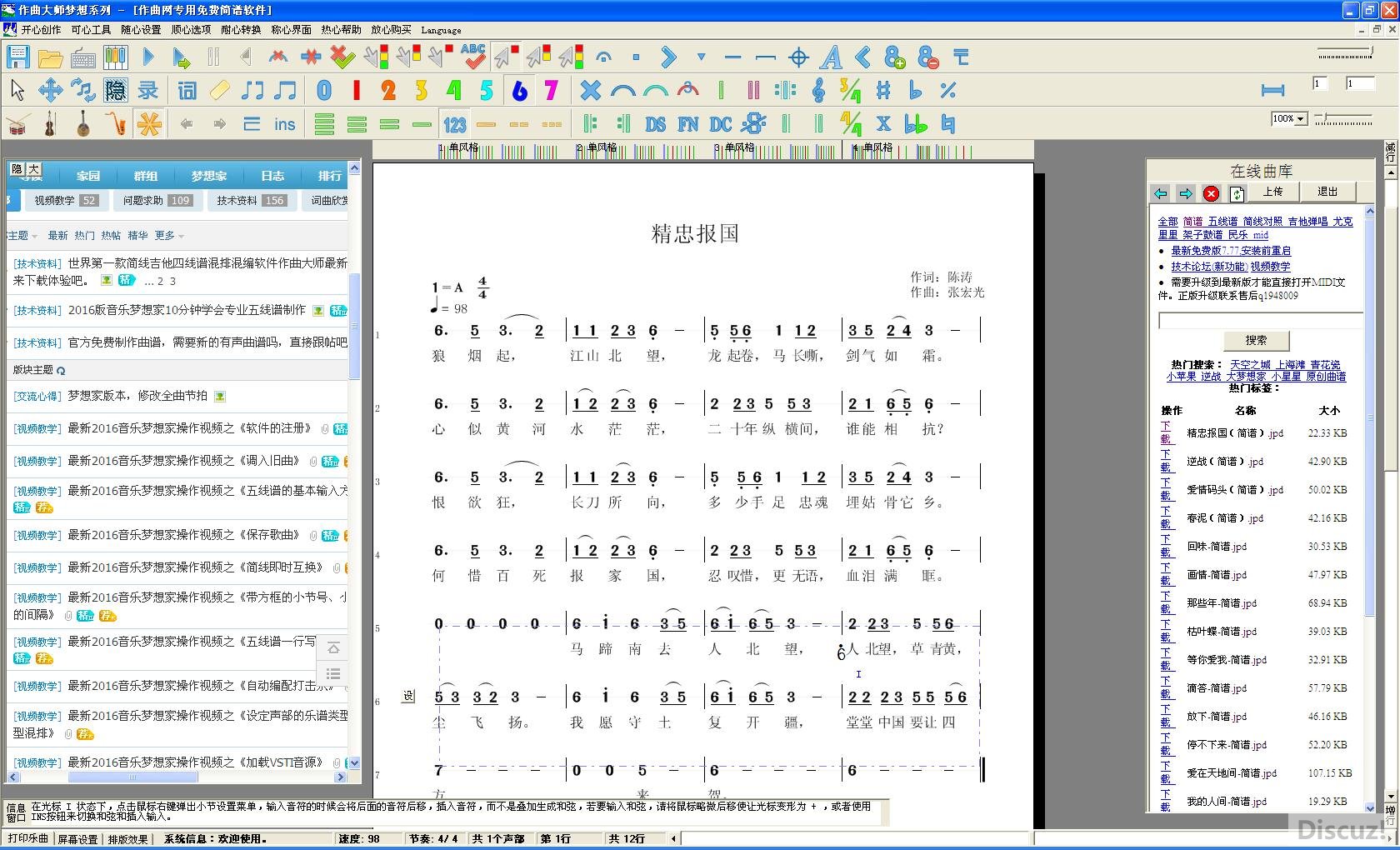The width and height of the screenshot is (1400, 850).
Task: Insert the 3/4 time signature
Action: point(850,90)
